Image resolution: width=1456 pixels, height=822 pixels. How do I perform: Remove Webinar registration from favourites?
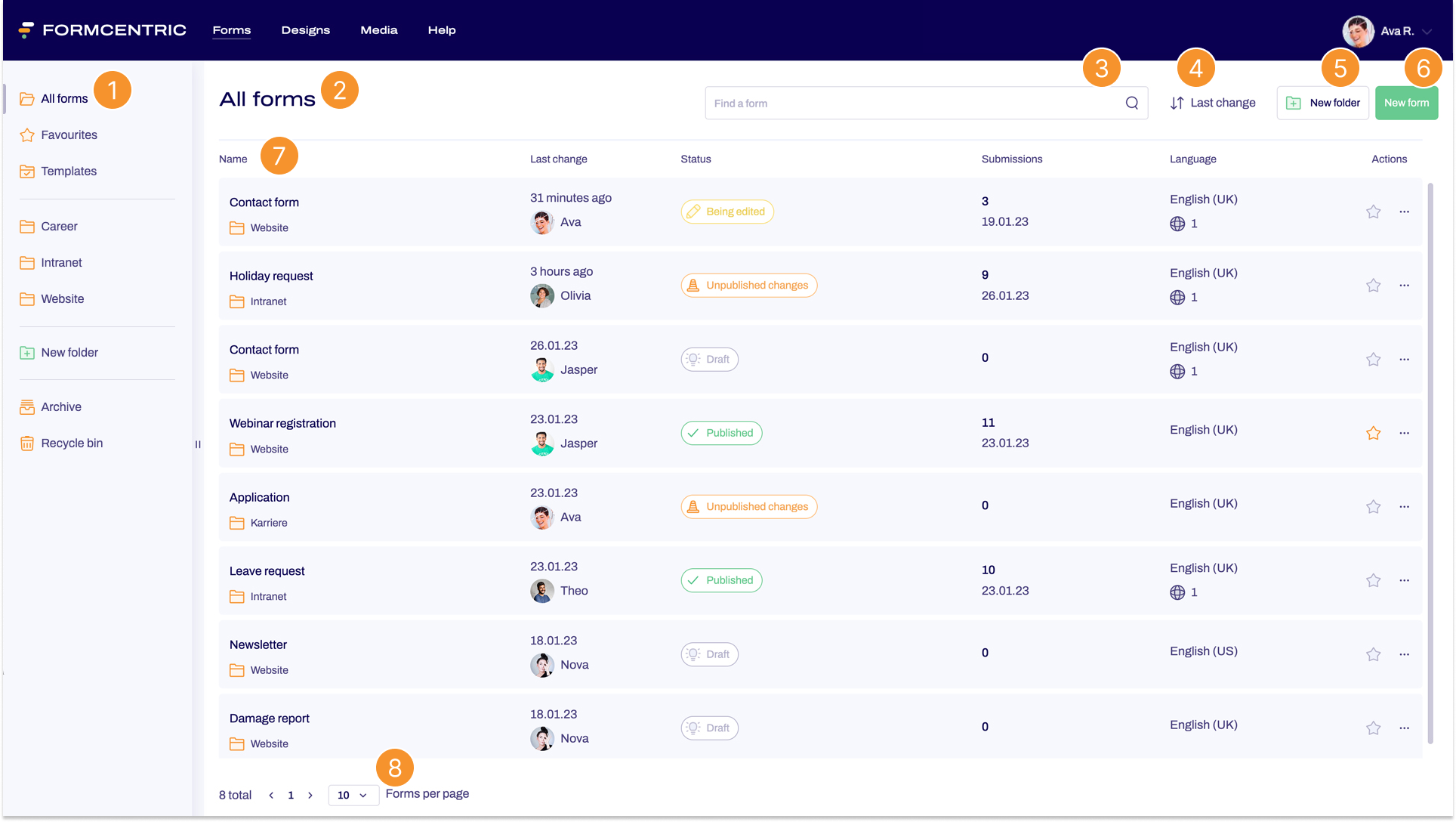coord(1373,433)
